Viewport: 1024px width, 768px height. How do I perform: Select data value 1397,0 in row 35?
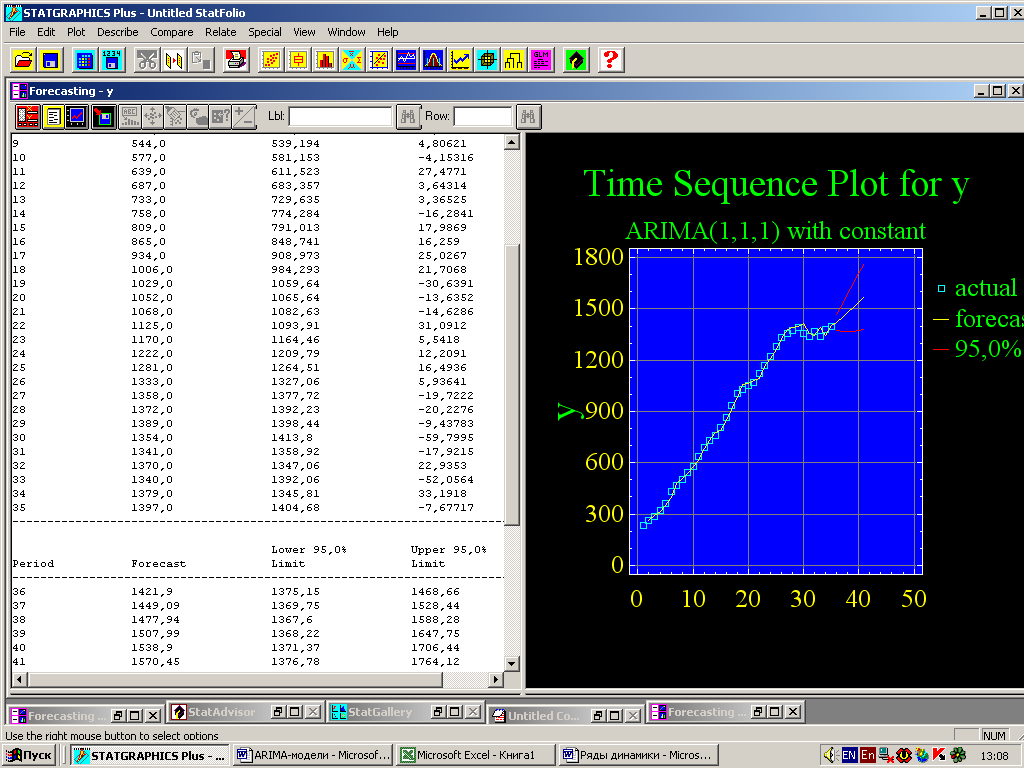(152, 507)
